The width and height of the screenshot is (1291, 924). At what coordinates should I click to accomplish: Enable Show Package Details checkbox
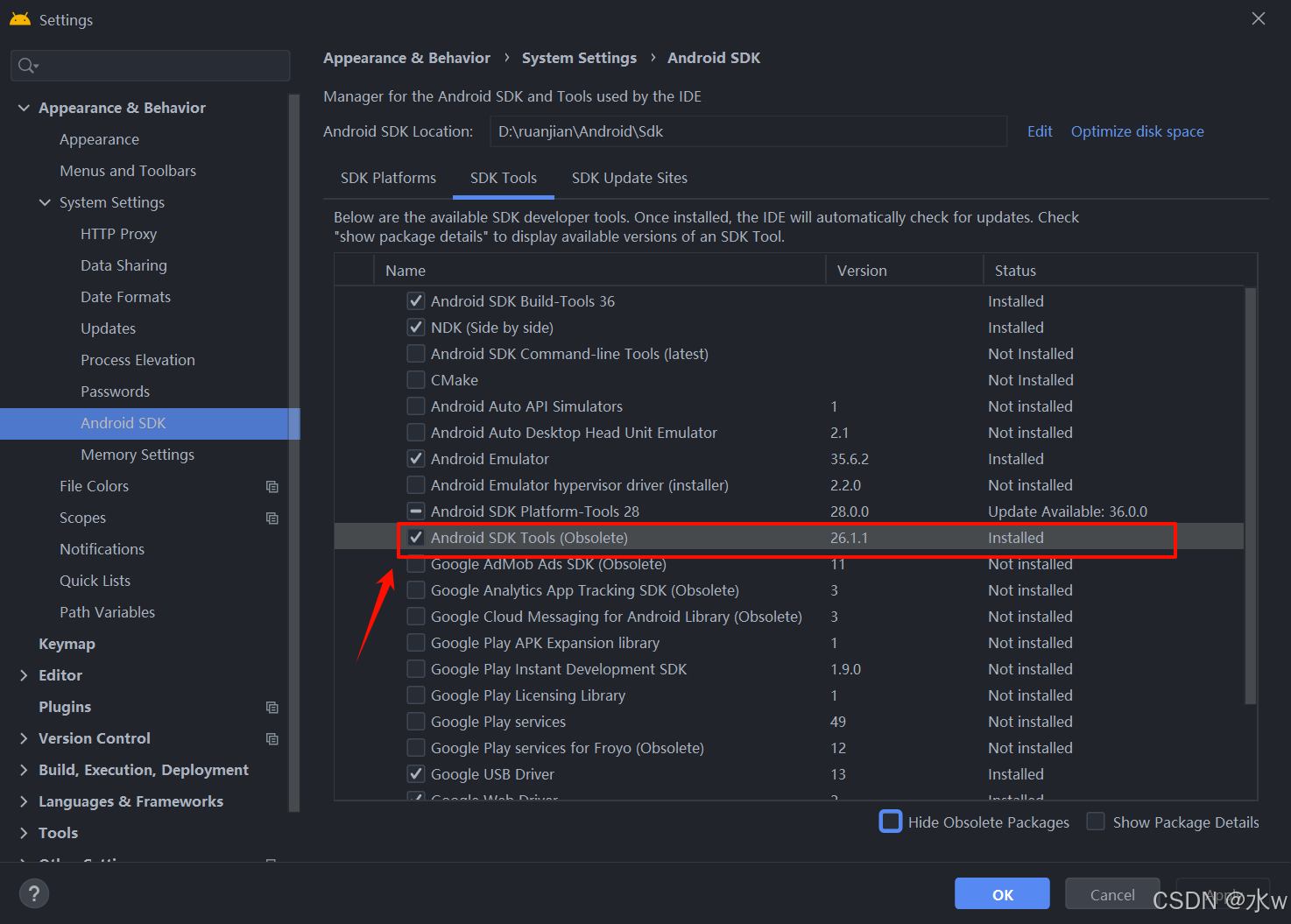tap(1096, 822)
